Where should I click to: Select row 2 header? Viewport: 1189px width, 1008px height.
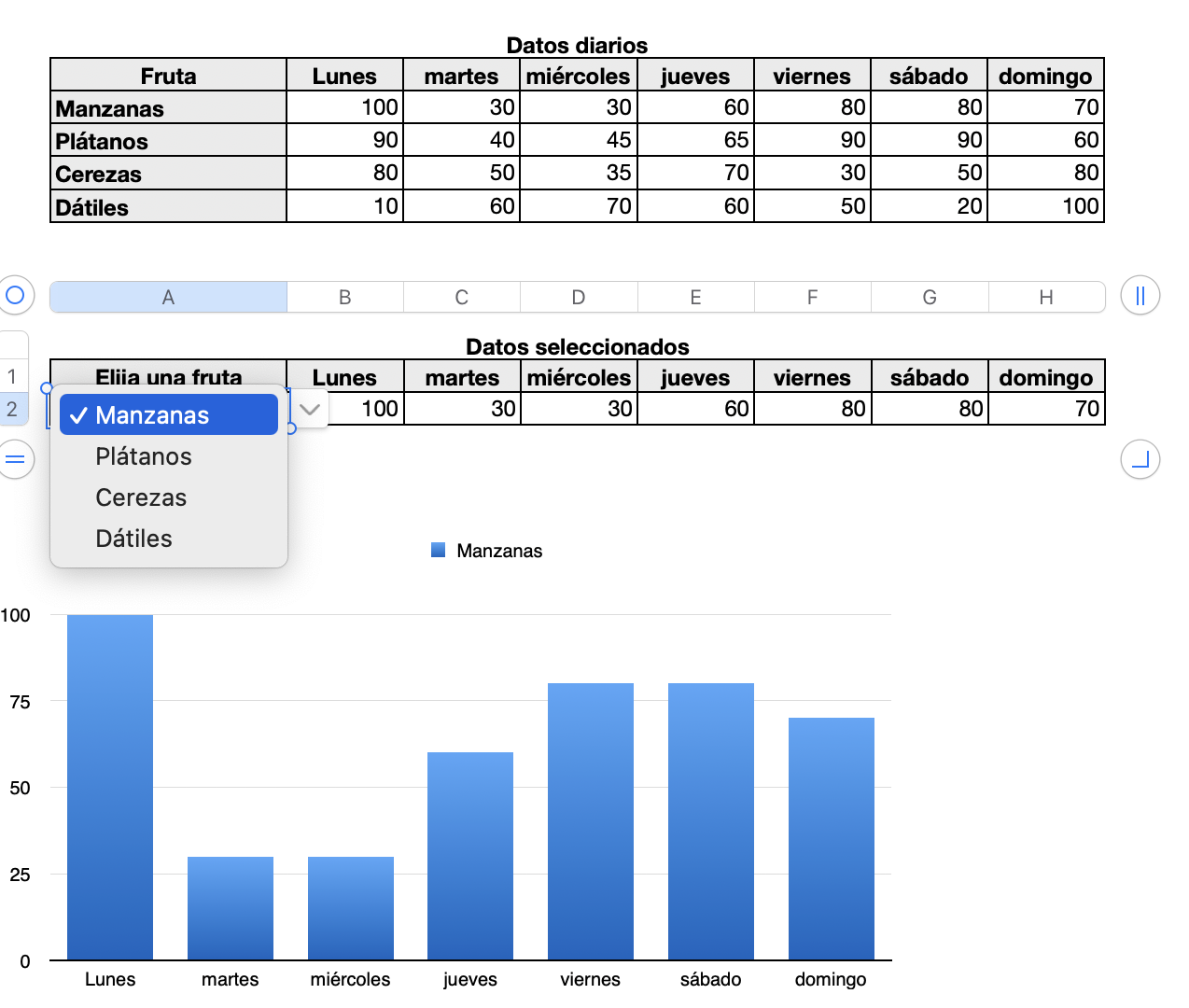[x=13, y=409]
